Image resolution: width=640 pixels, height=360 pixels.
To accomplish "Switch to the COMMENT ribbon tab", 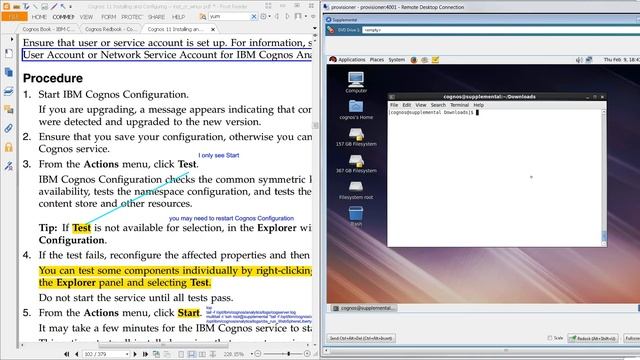I will point(63,17).
